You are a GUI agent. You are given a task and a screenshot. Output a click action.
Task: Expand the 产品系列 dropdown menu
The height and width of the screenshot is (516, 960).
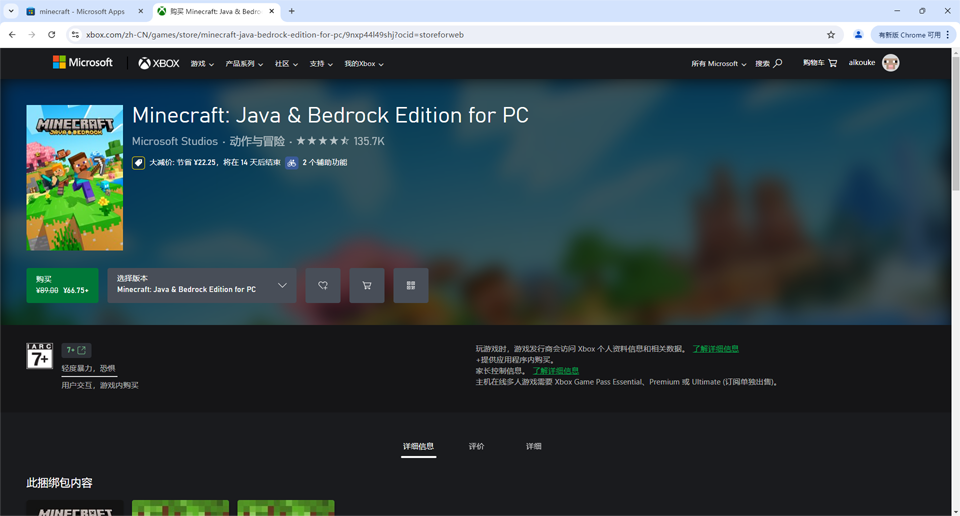[x=244, y=64]
